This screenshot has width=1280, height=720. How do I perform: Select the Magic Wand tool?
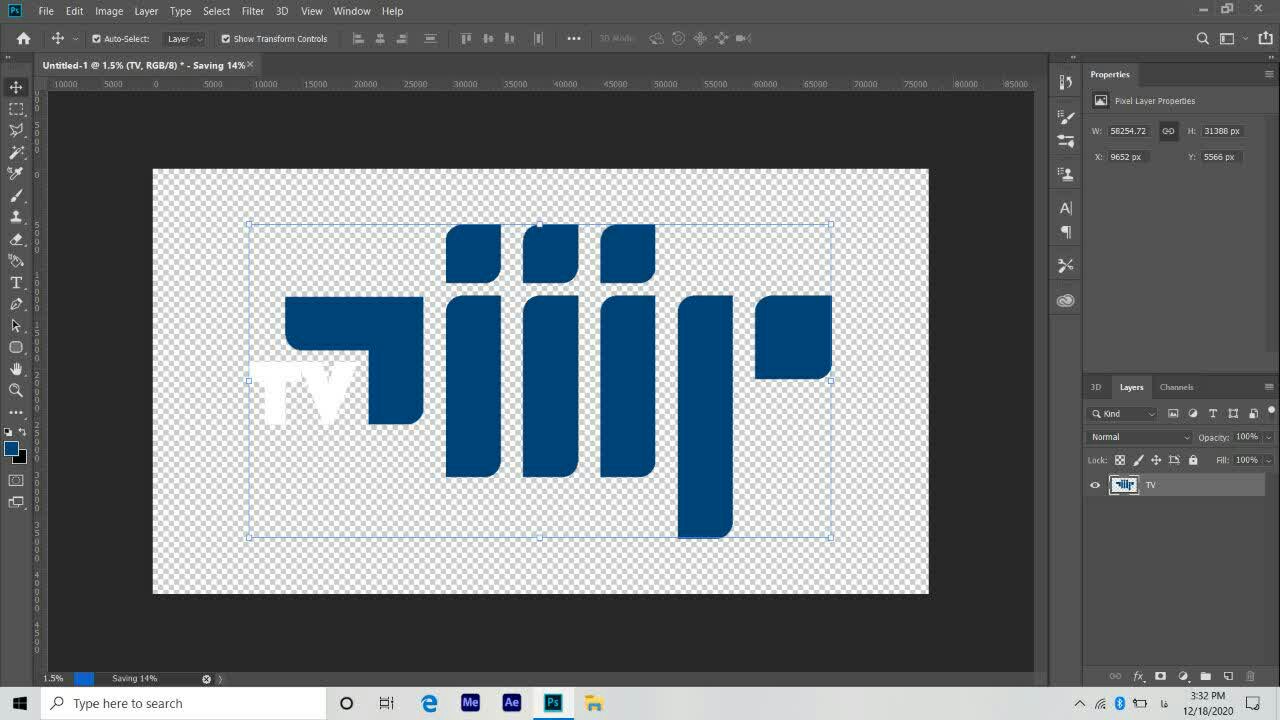coord(16,152)
